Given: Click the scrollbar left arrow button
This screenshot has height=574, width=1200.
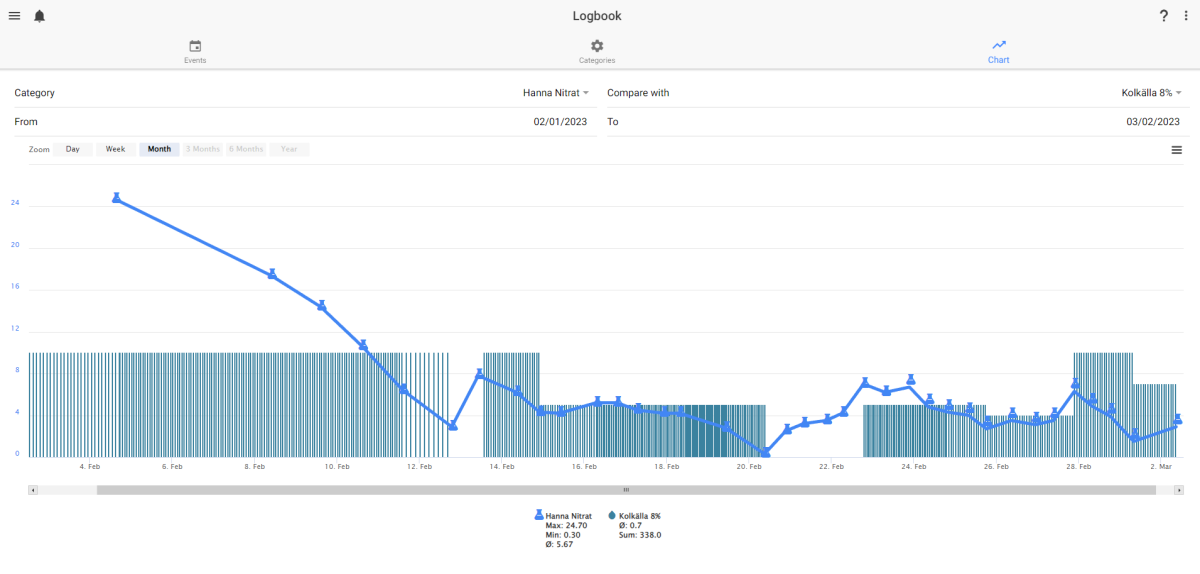Looking at the screenshot, I should pos(33,490).
